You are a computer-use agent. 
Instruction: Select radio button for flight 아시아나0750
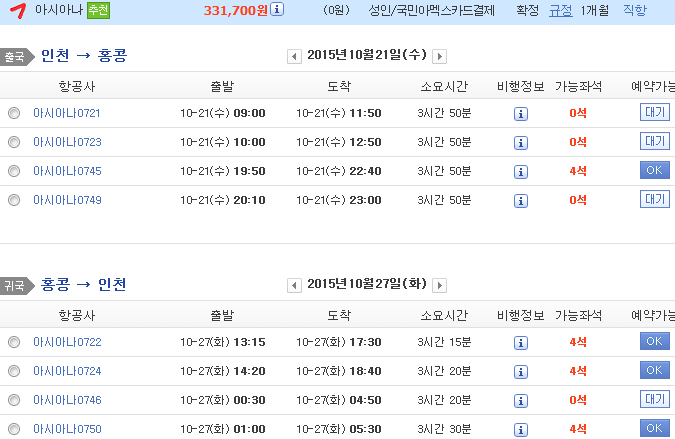pos(14,429)
